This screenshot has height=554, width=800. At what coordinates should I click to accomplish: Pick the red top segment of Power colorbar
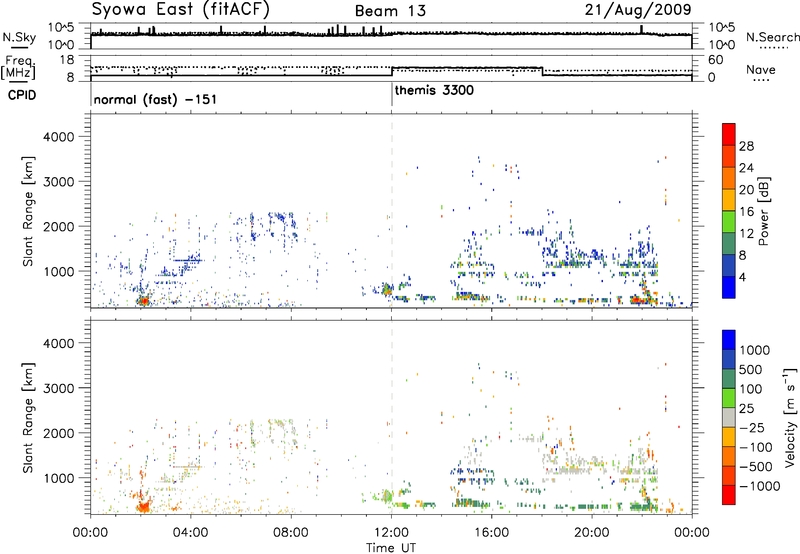729,135
